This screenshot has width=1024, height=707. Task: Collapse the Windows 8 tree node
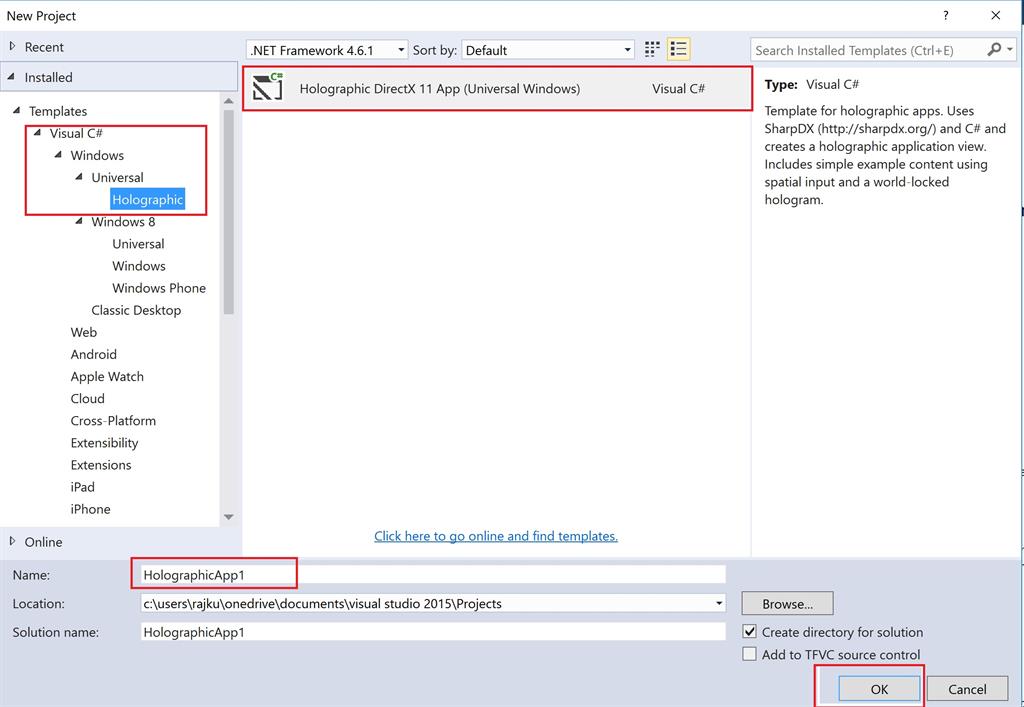coord(79,221)
